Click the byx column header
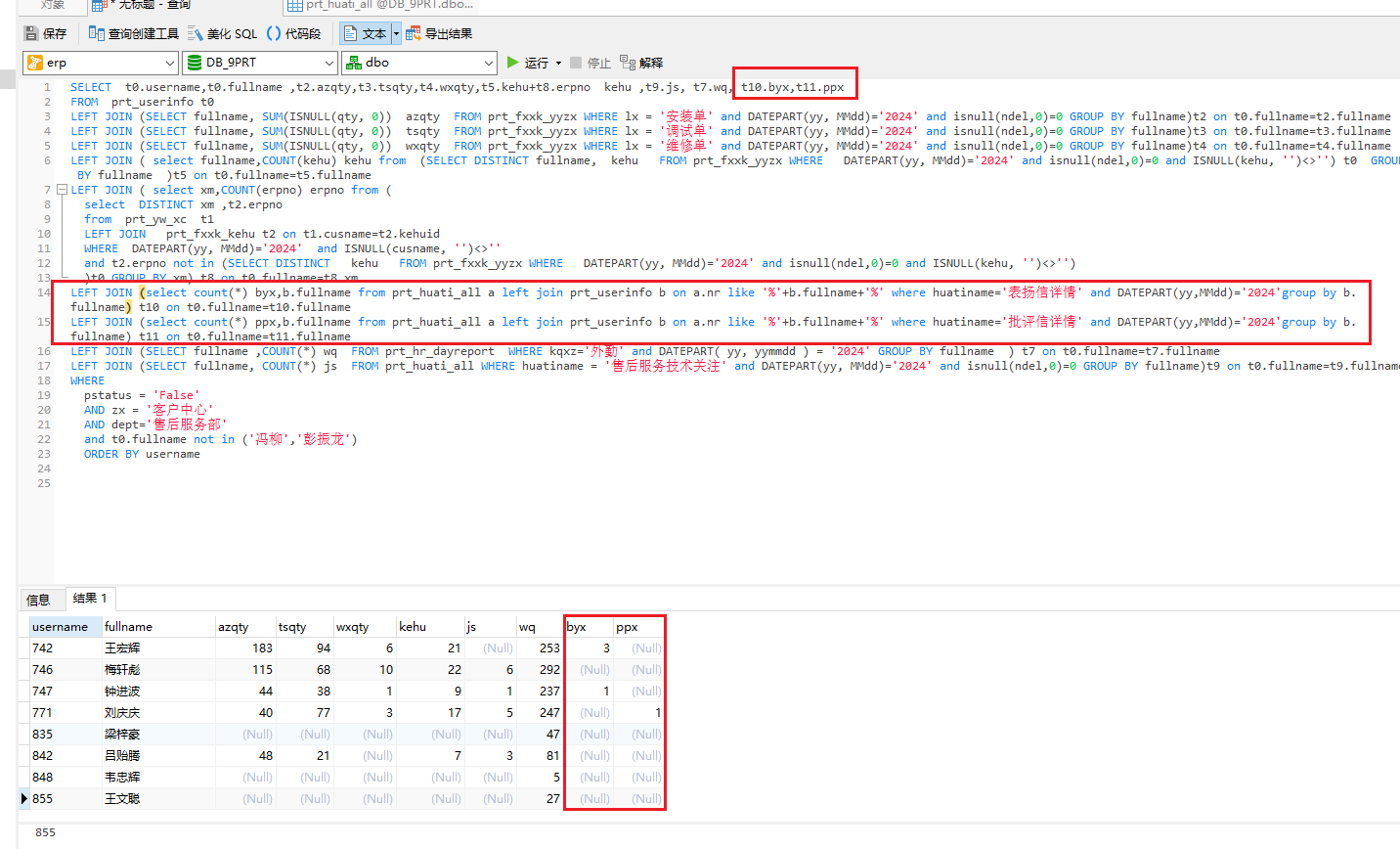This screenshot has width=1400, height=849. pos(590,627)
